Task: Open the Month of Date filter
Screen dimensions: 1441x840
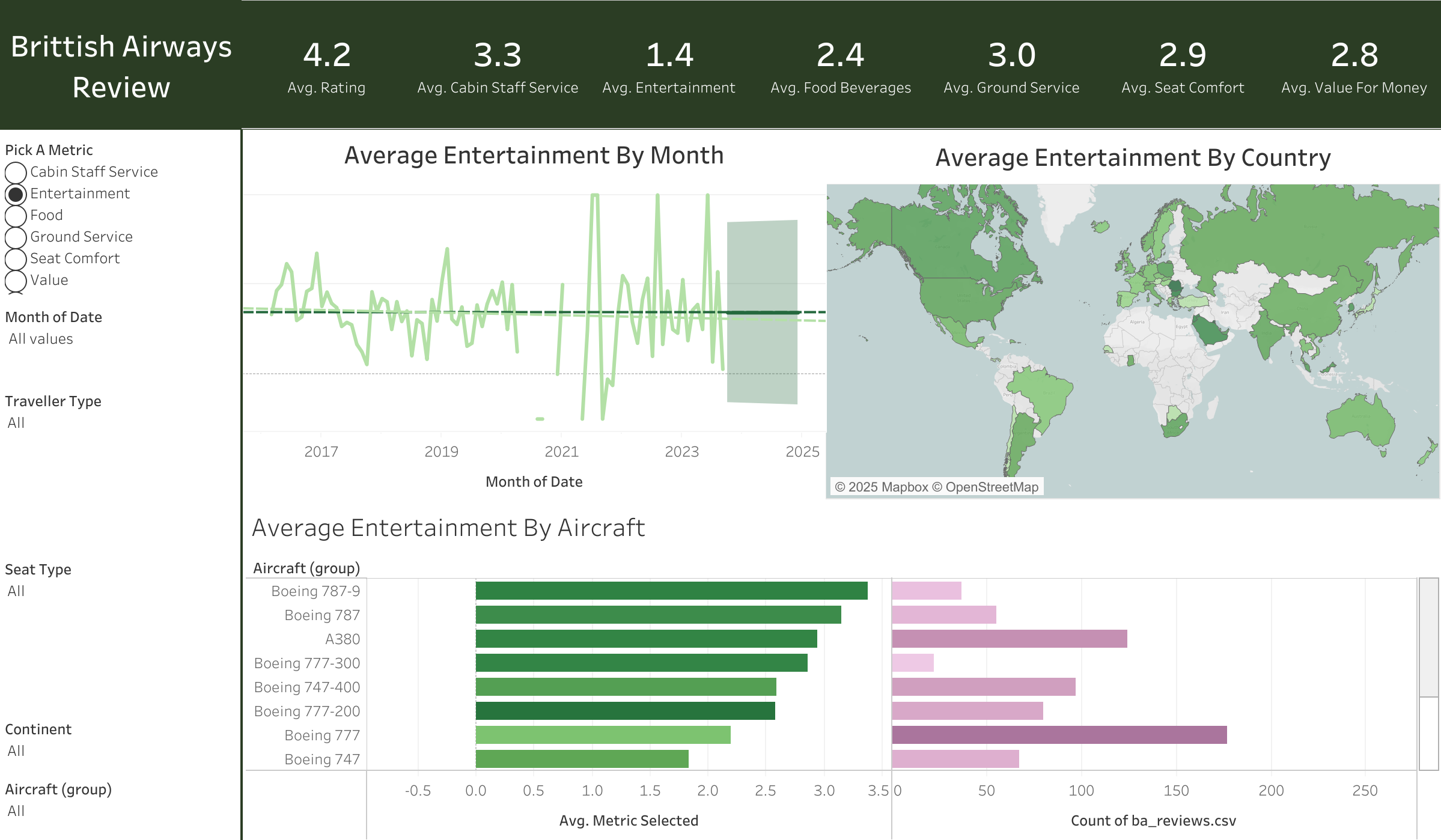Action: 41,339
